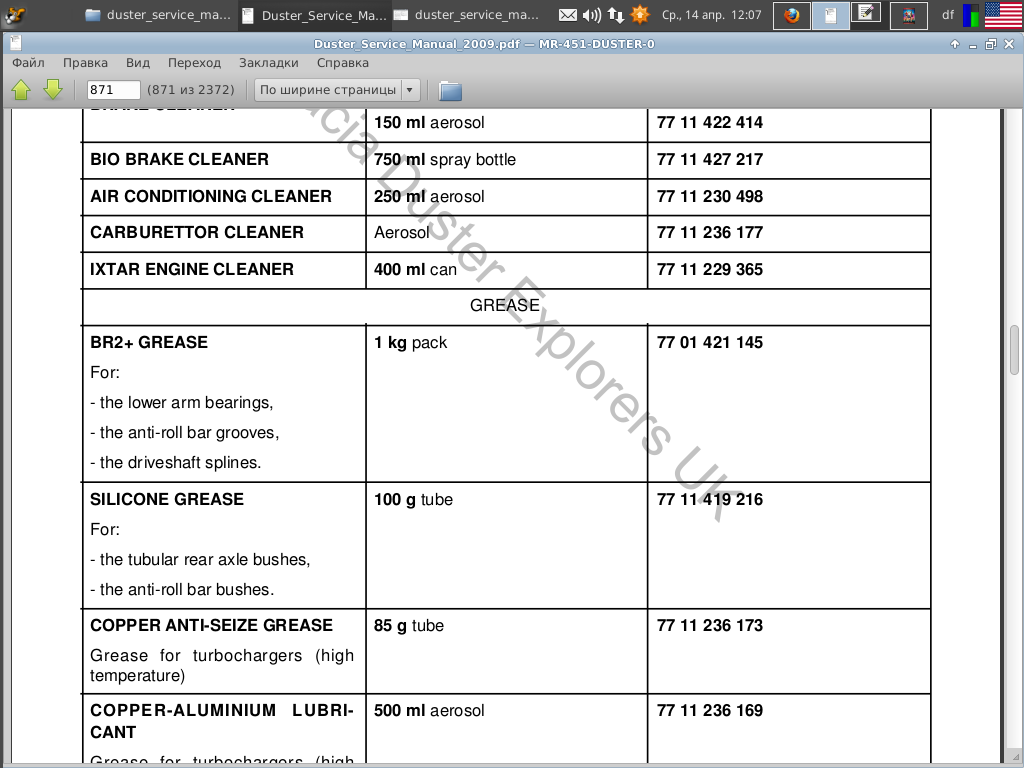The width and height of the screenshot is (1024, 768).
Task: Open the Закладки menu
Action: coord(268,63)
